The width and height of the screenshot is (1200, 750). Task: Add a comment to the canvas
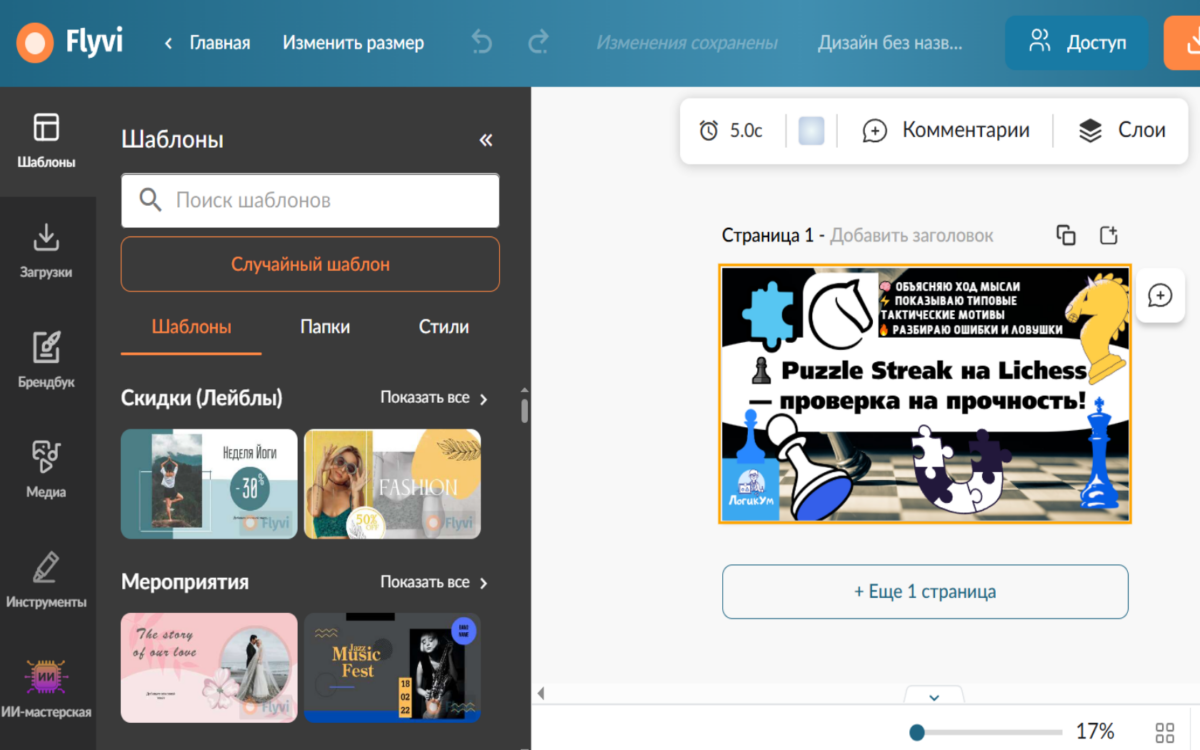(1160, 295)
